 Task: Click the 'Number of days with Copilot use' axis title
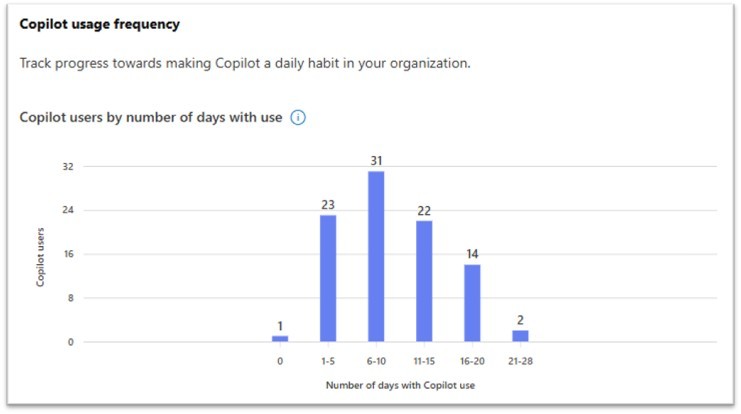400,385
